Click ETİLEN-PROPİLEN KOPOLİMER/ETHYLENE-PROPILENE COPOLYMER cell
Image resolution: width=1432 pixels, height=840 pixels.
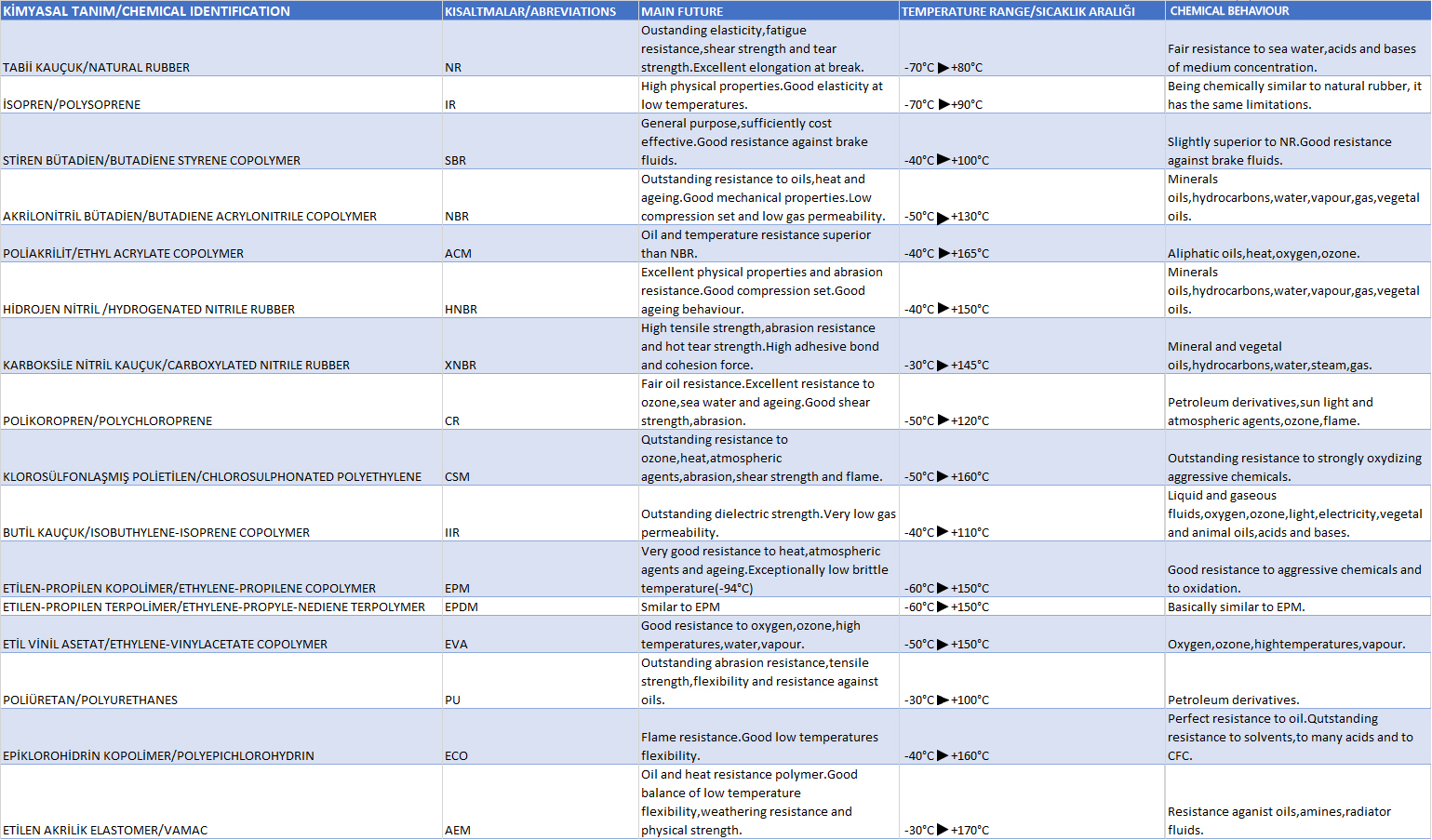[x=221, y=569]
